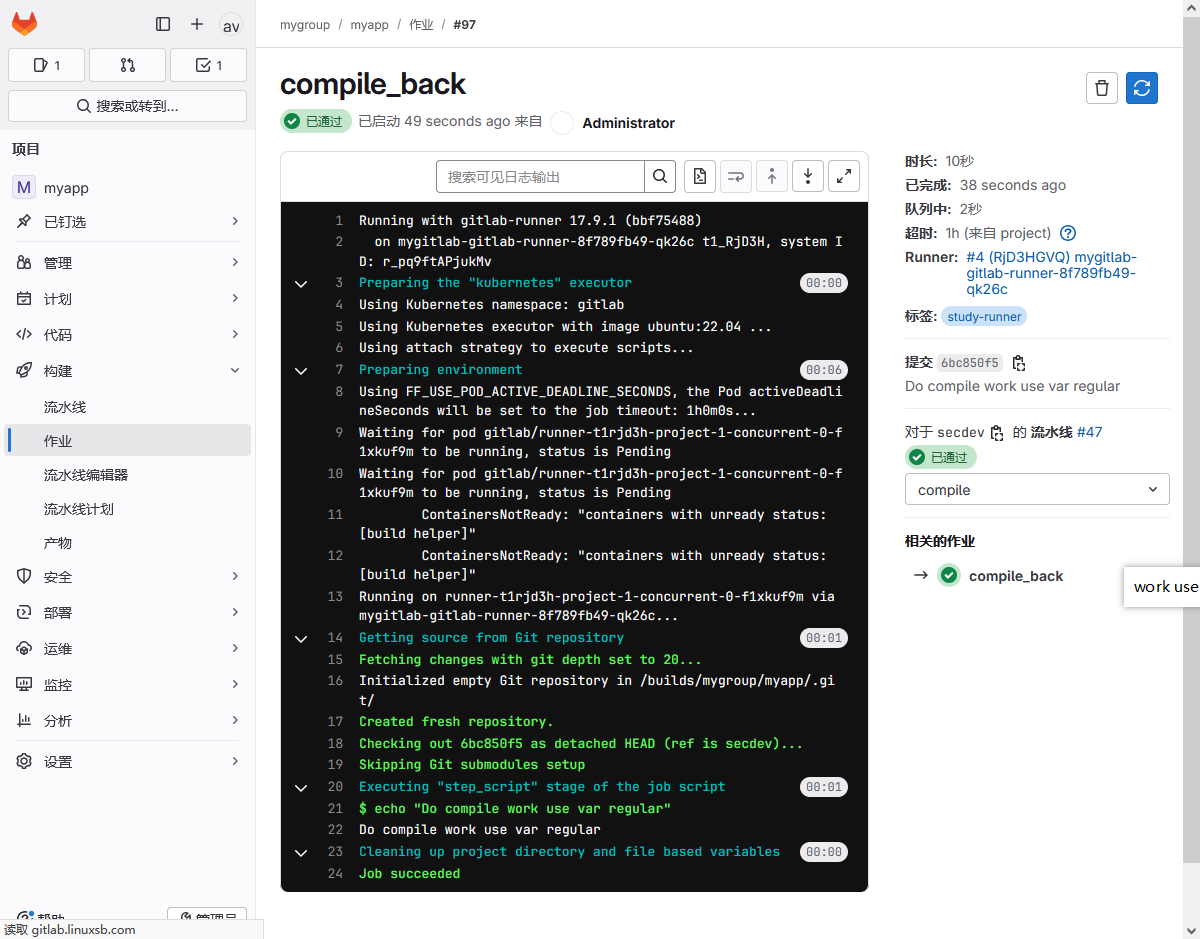
Task: Copy the secdev branch name icon
Action: click(996, 433)
